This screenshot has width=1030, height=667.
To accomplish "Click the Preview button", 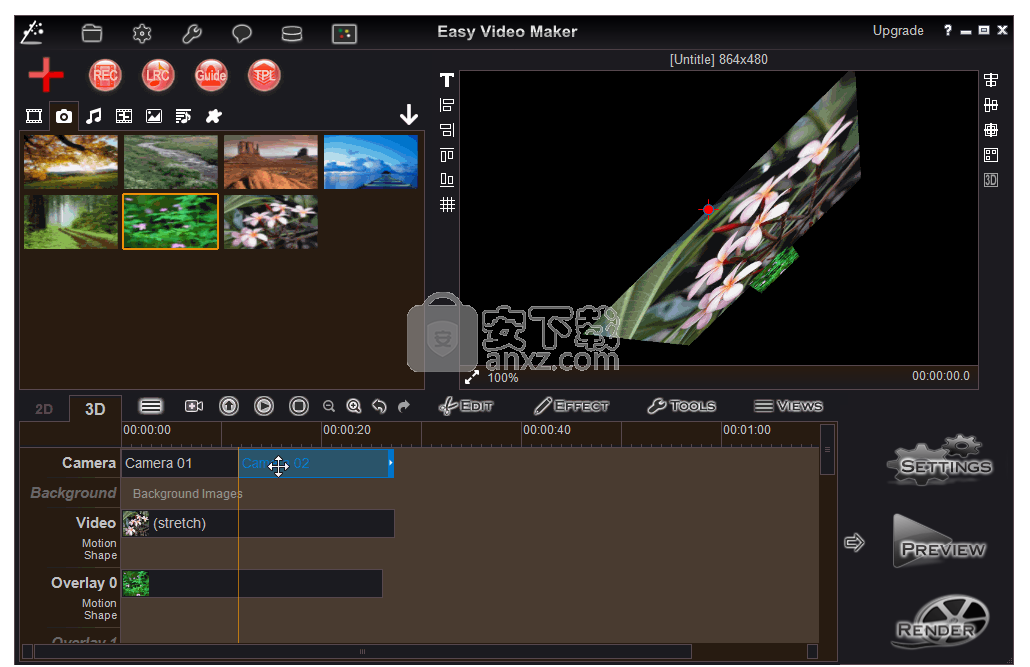I will [940, 542].
